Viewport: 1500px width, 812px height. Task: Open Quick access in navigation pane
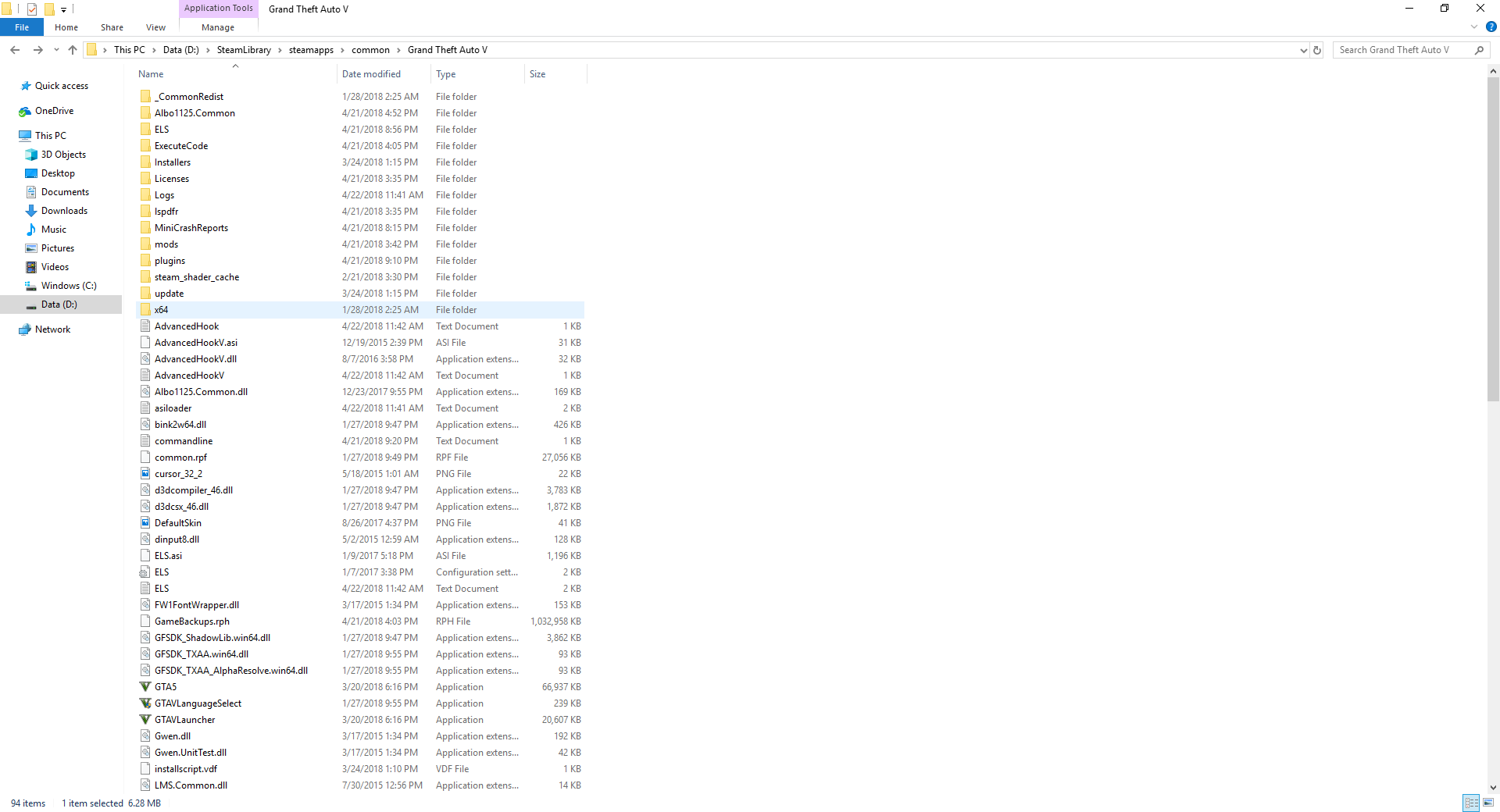62,86
